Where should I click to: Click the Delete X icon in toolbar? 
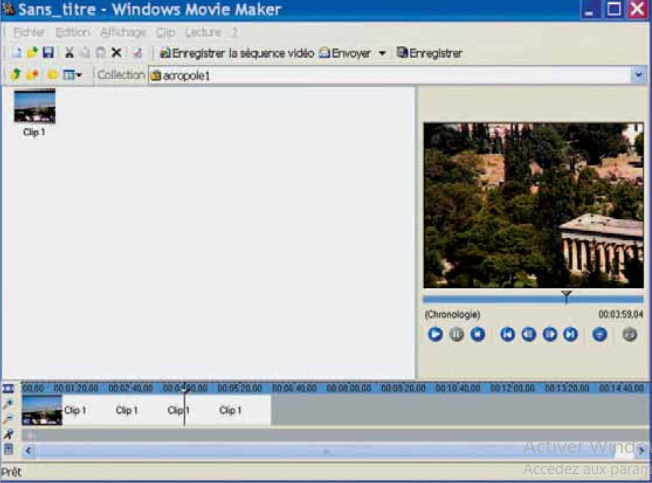click(116, 53)
